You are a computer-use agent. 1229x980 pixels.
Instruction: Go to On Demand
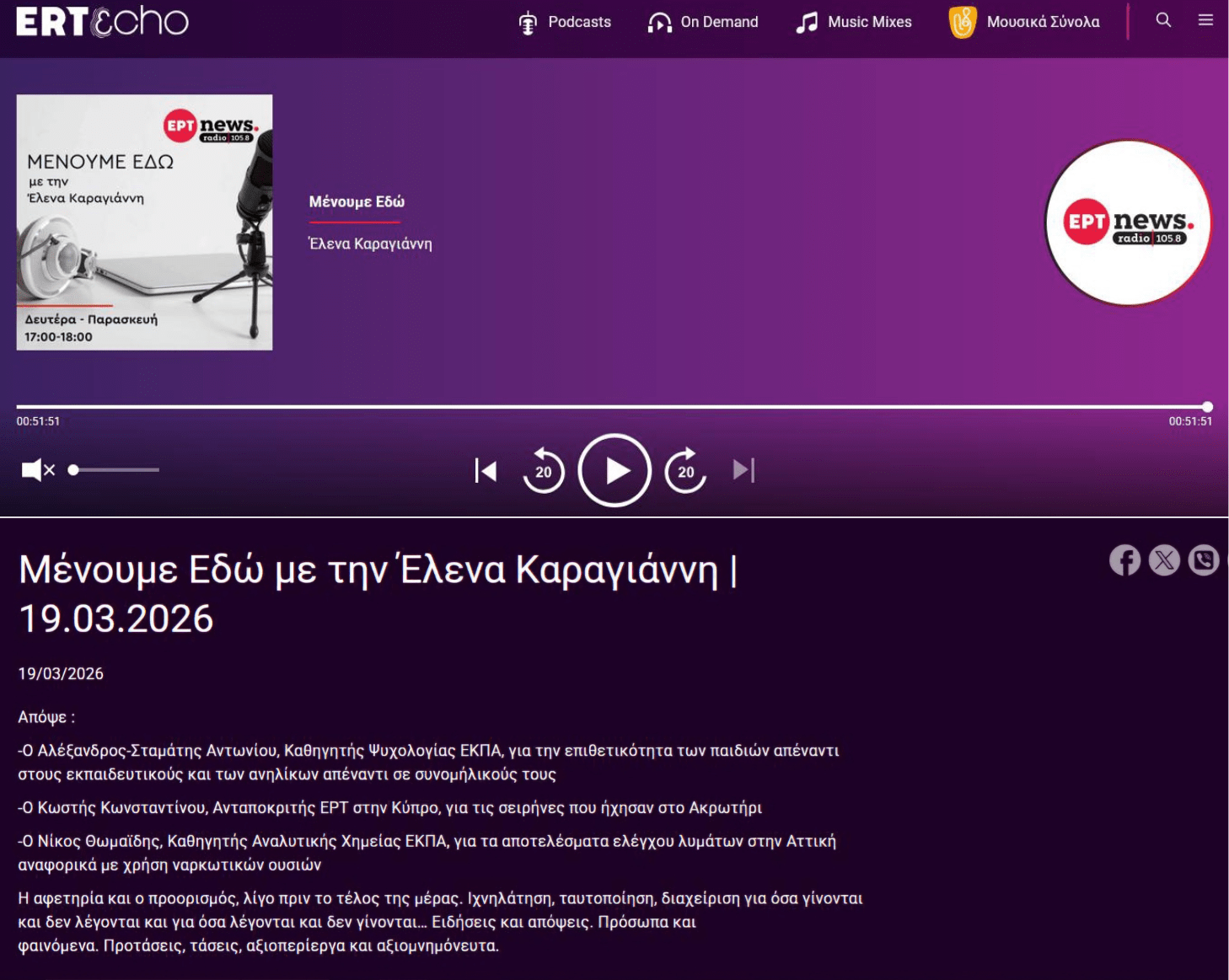point(703,22)
